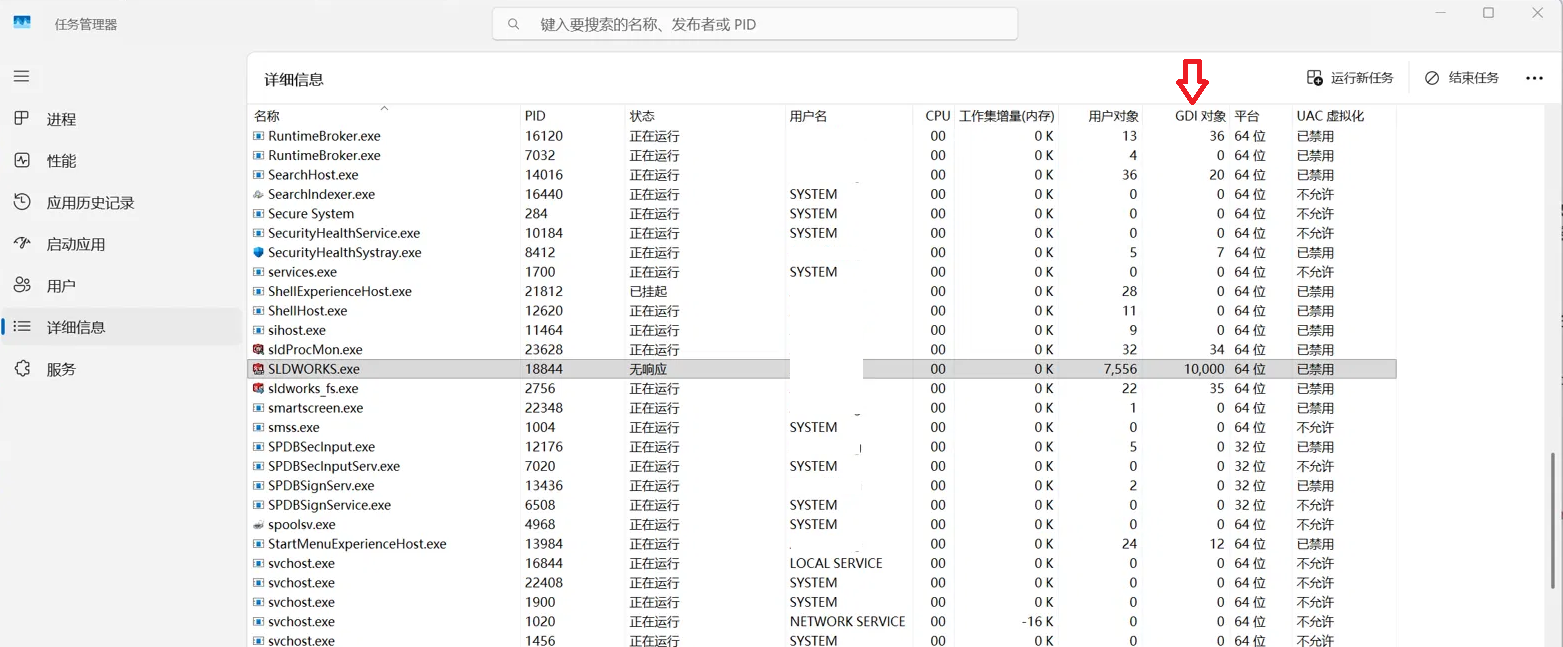Select svchost.exe row with PID 22408

[x=822, y=583]
